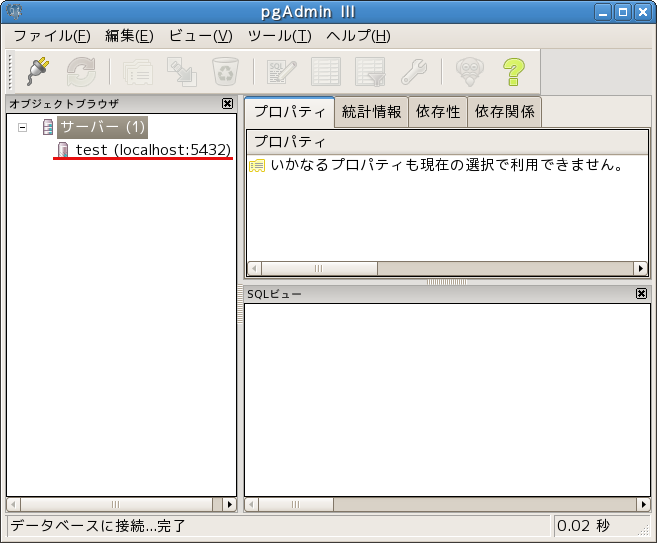
Task: Open the ビュー(V) menu
Action: click(x=200, y=36)
